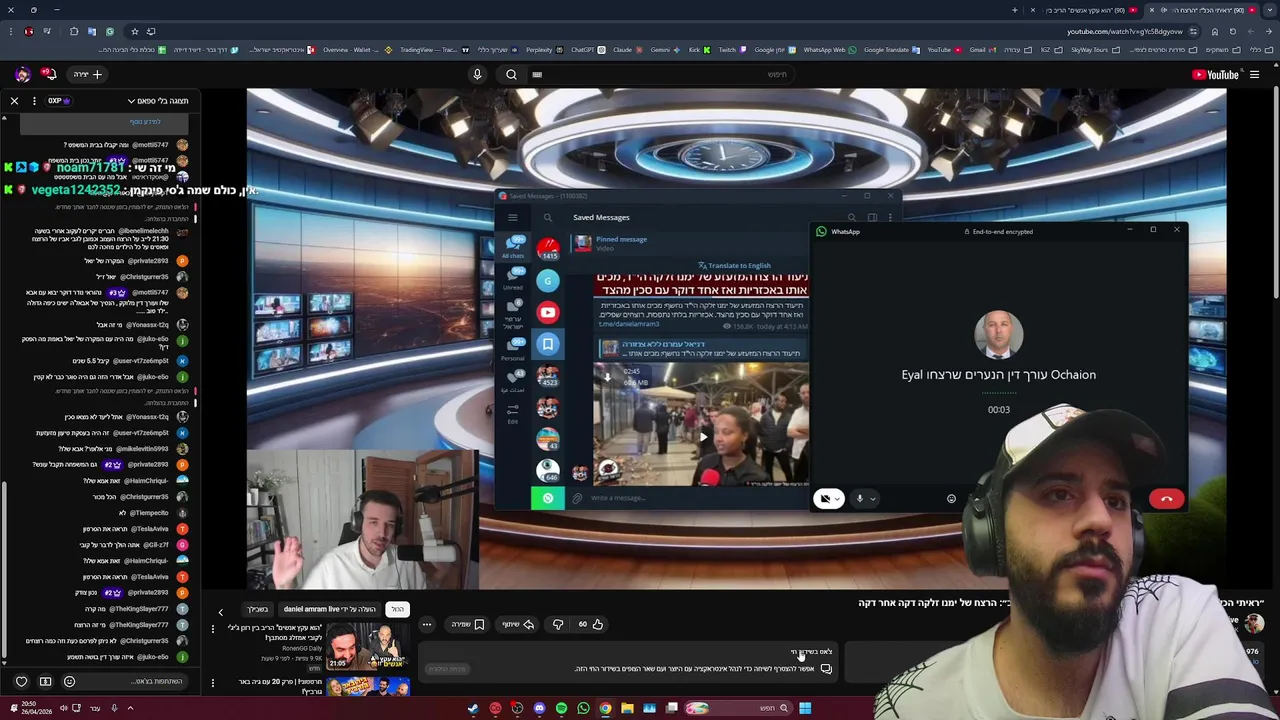Open Spotify from the taskbar
Viewport: 1280px width, 720px height.
coord(561,708)
